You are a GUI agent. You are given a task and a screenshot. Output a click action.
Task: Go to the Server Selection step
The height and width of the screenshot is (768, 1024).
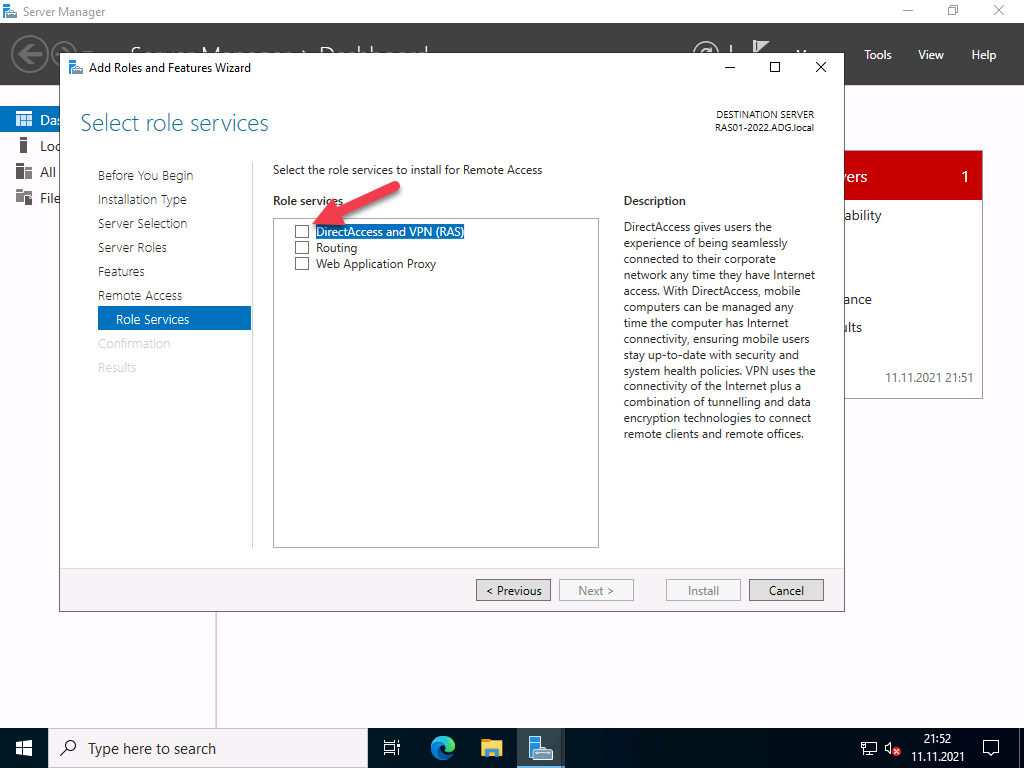click(142, 223)
